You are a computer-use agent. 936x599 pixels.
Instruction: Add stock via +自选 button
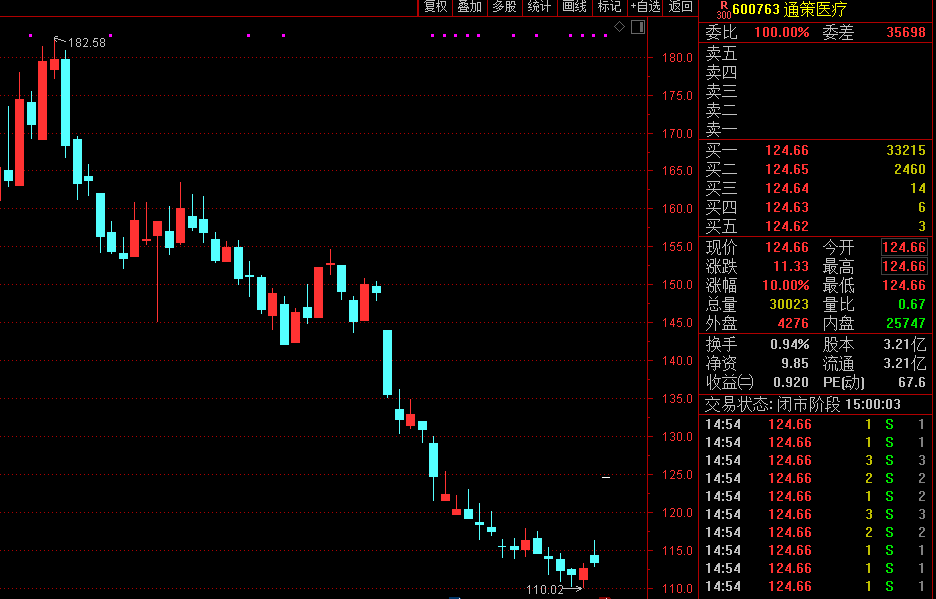click(x=645, y=7)
